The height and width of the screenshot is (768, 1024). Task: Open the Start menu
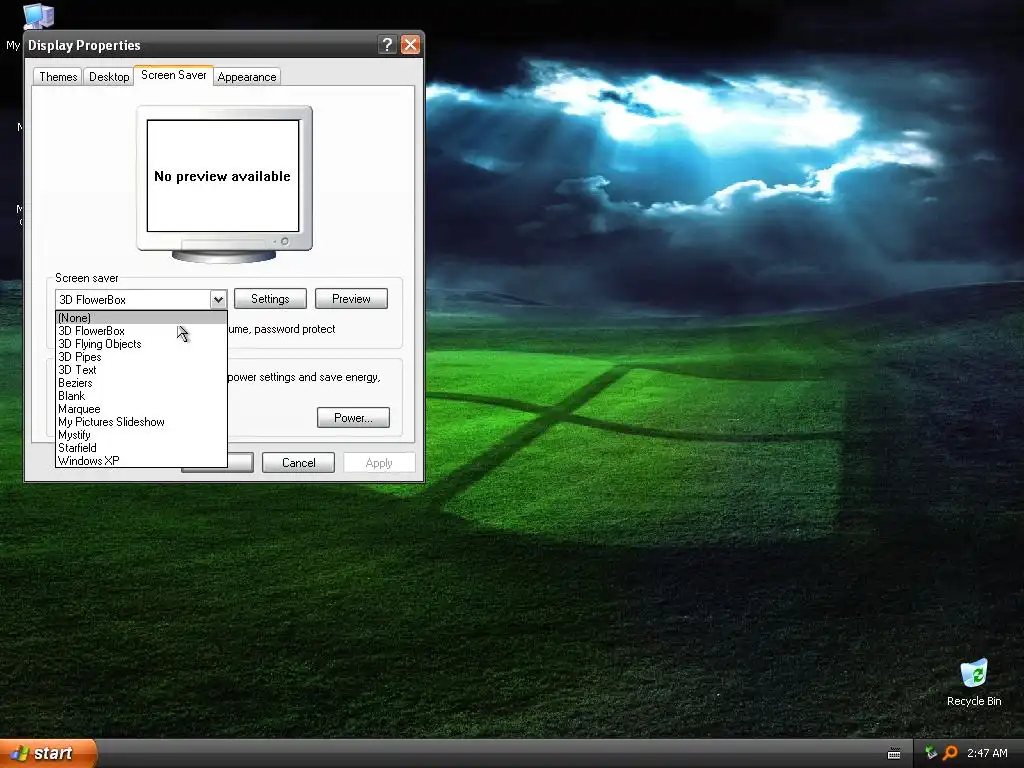48,753
